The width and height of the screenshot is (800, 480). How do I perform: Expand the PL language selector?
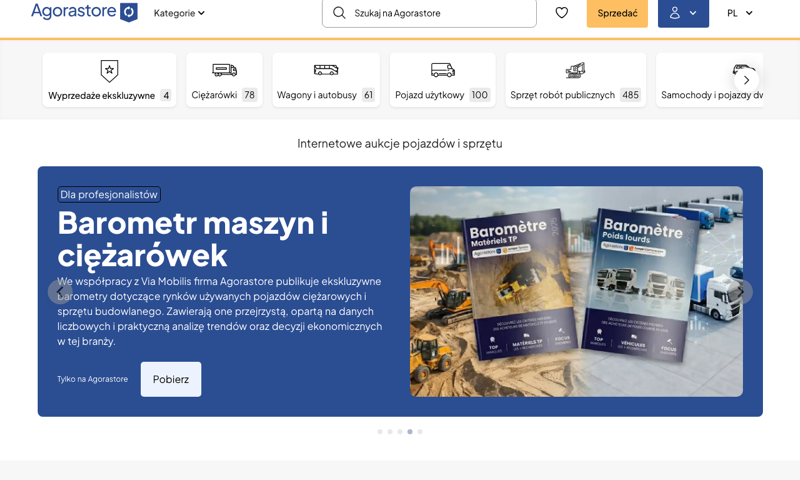pyautogui.click(x=740, y=13)
